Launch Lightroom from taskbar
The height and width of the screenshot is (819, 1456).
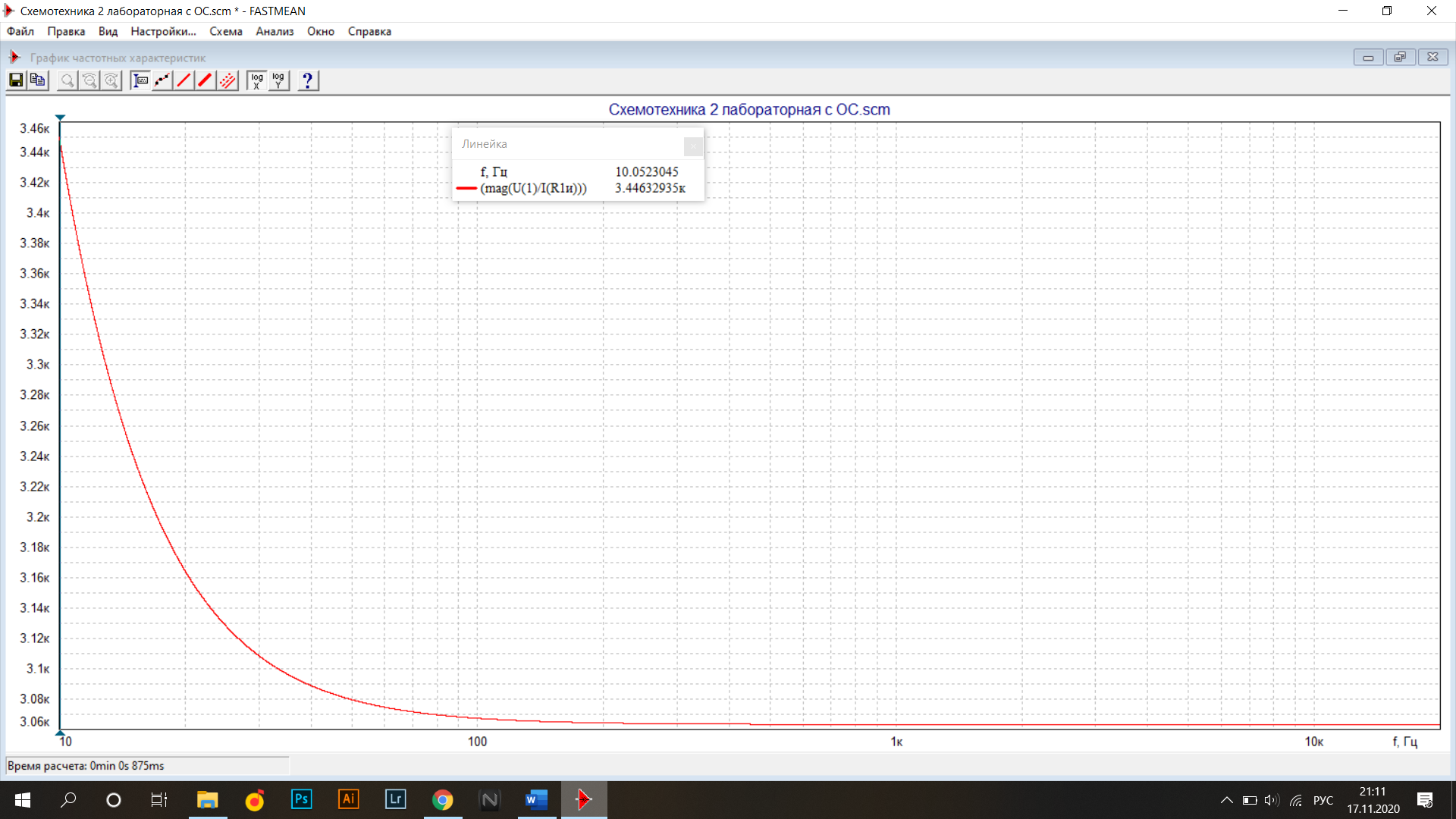pyautogui.click(x=395, y=800)
